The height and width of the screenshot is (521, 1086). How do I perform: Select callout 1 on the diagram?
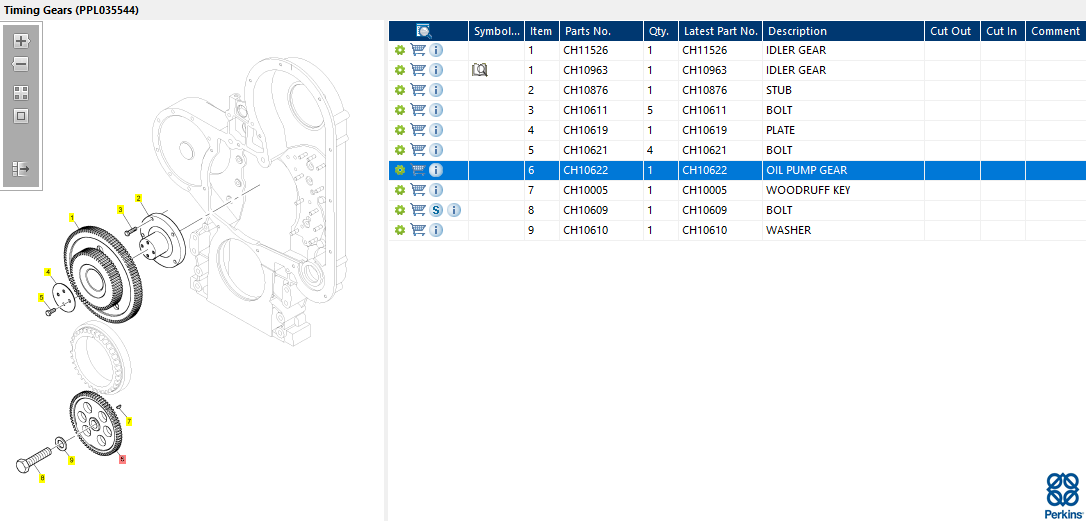(x=72, y=218)
